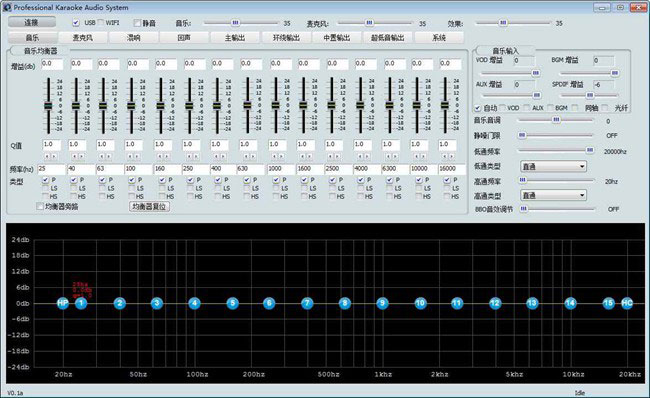650x398 pixels.
Task: Enable the WIFI checkbox
Action: tap(101, 23)
